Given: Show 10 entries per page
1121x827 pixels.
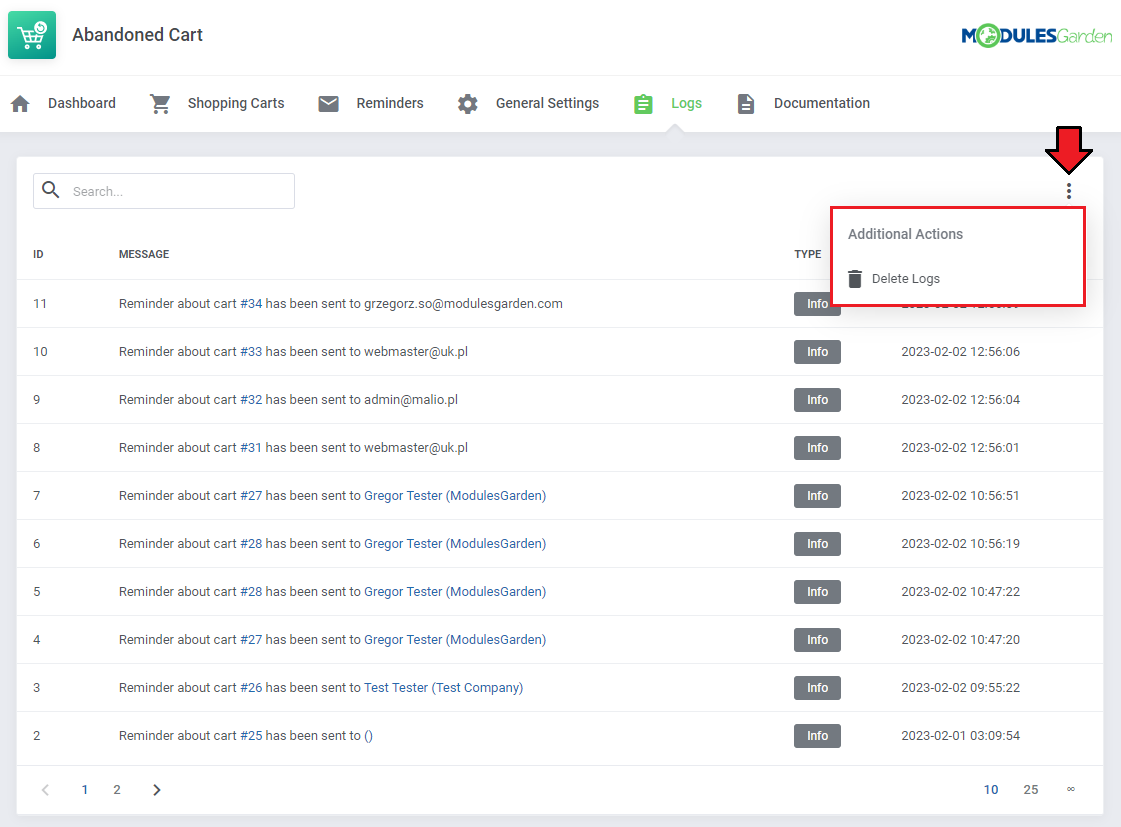Looking at the screenshot, I should click(x=991, y=790).
